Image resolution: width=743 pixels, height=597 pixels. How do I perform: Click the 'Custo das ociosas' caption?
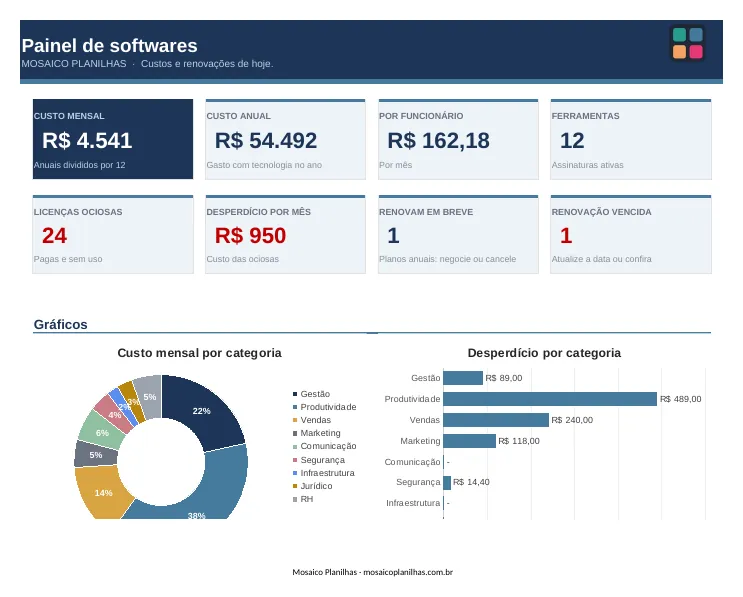pos(243,259)
